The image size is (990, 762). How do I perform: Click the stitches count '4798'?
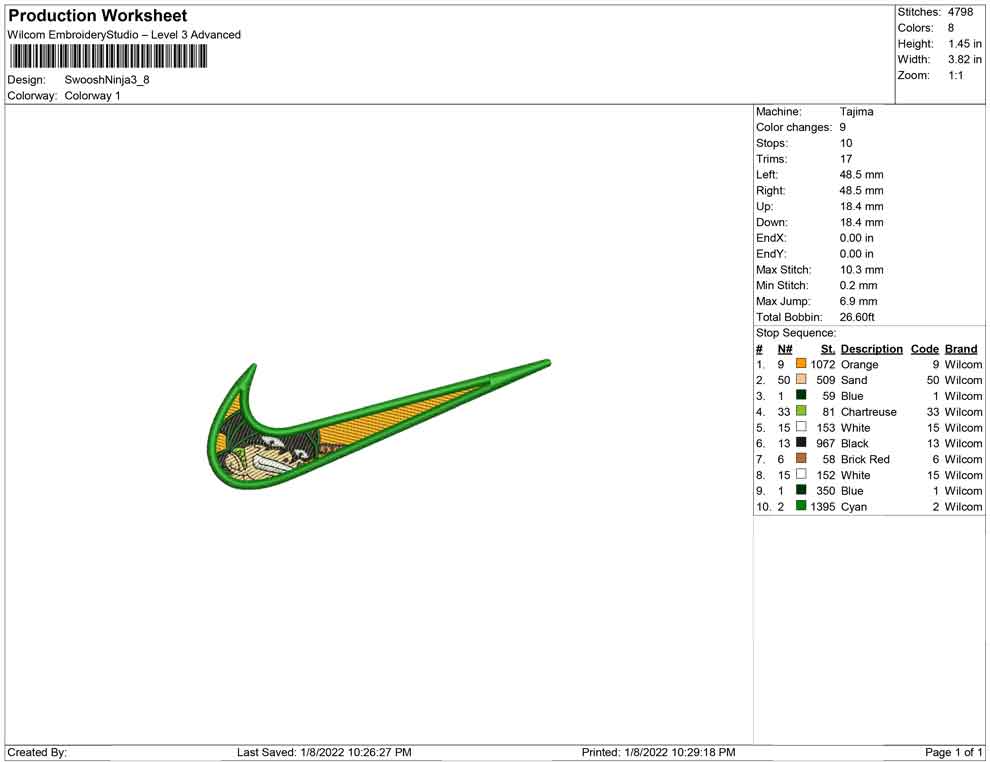tap(960, 12)
